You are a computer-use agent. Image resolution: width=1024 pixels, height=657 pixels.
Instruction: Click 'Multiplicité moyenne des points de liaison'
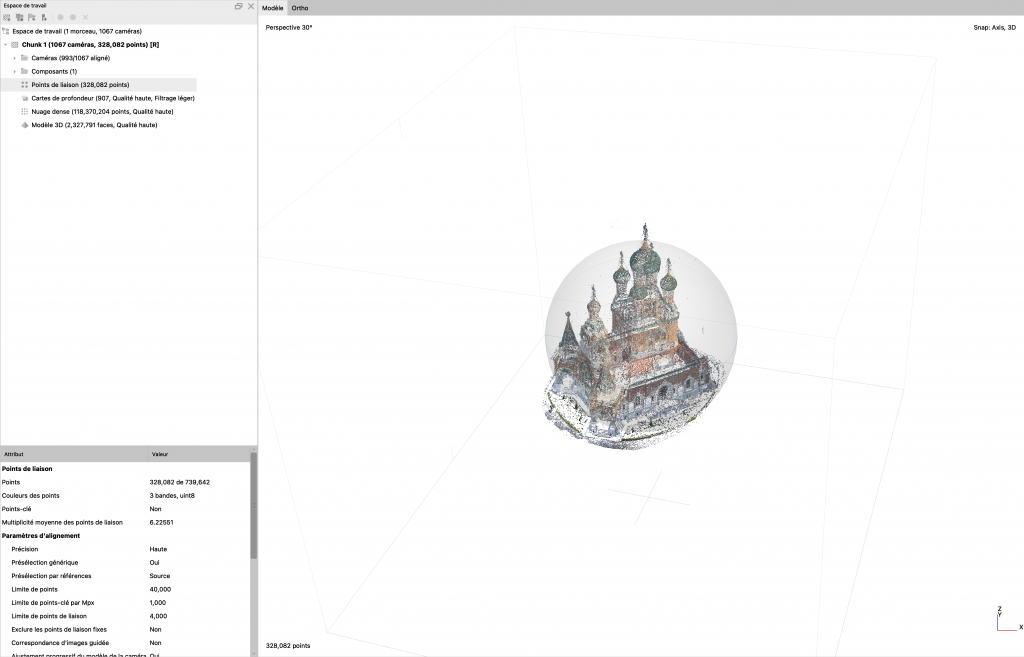(62, 522)
